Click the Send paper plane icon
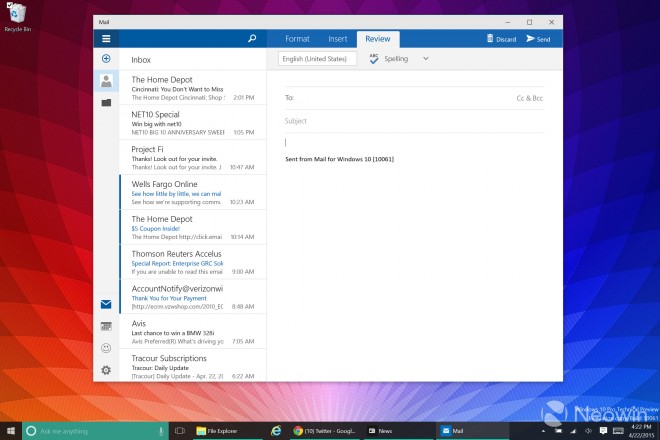The height and width of the screenshot is (440, 660). (x=530, y=39)
